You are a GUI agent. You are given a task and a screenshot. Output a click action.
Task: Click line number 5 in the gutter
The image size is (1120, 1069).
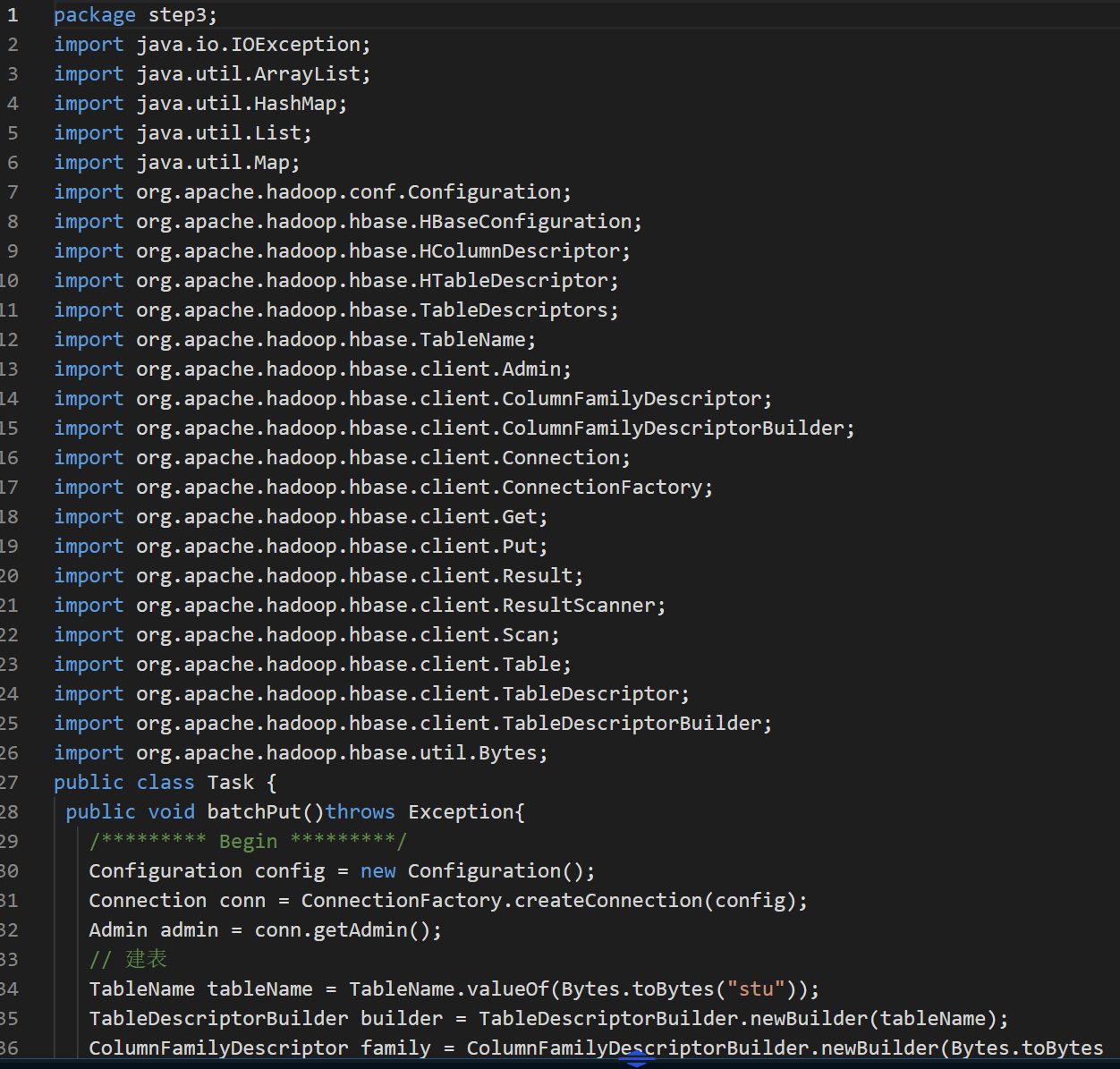click(13, 133)
